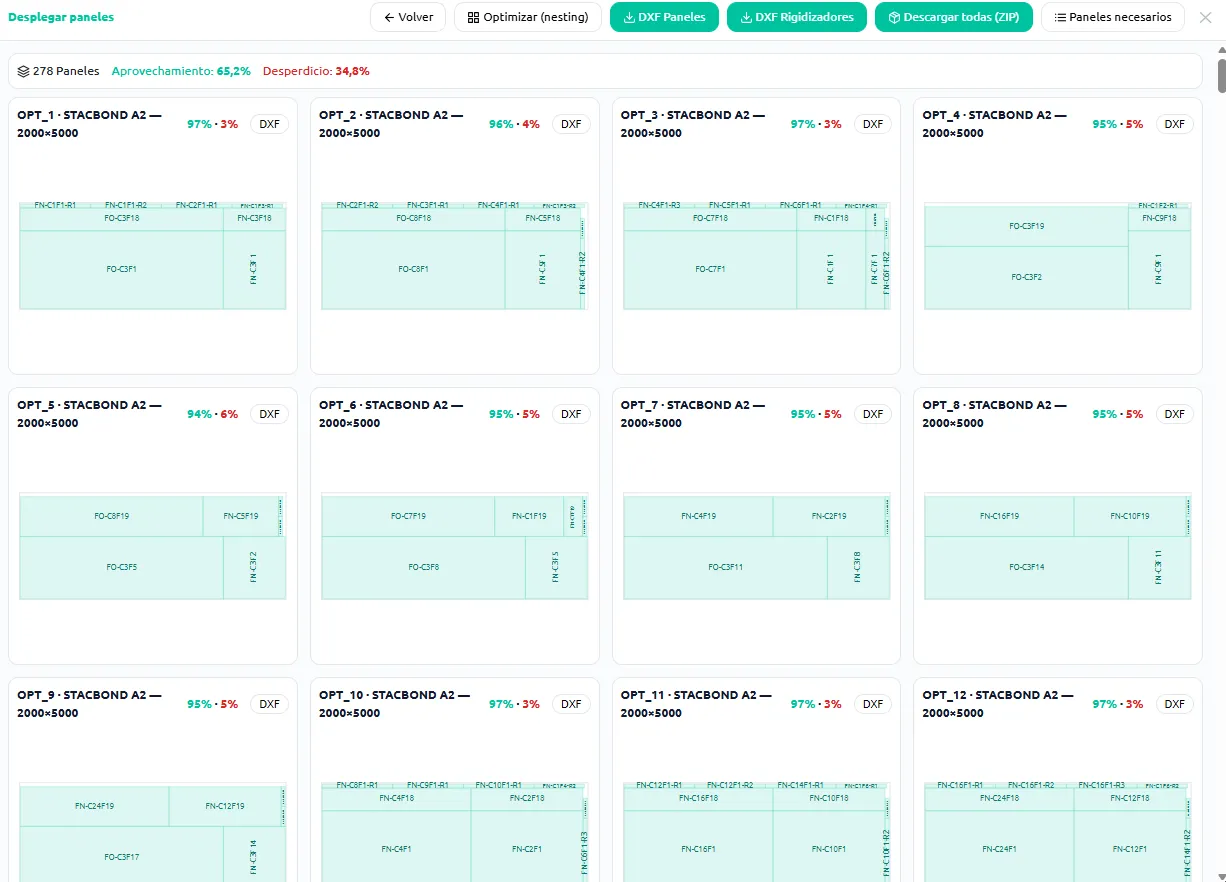Click Descargar todas (ZIP)
This screenshot has width=1226, height=882.
coord(954,17)
